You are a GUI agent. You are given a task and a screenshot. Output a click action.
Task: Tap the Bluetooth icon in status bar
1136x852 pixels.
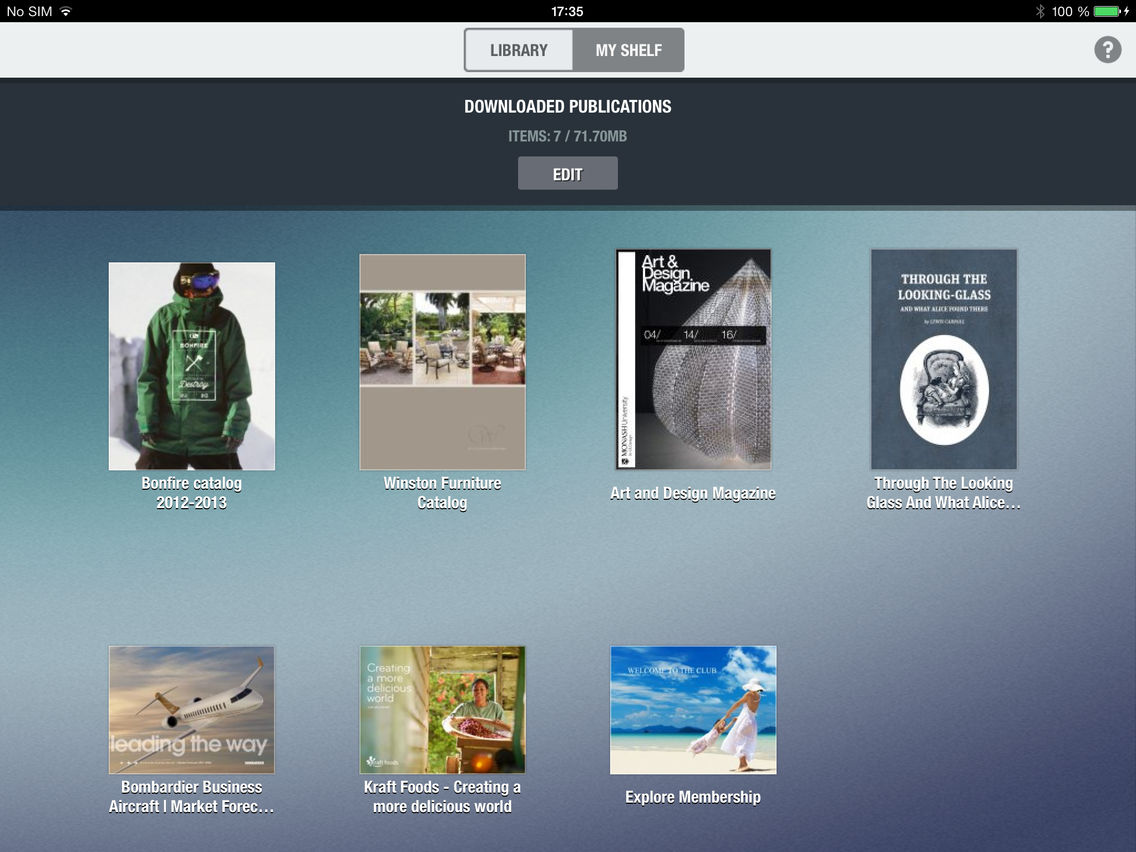click(1040, 11)
